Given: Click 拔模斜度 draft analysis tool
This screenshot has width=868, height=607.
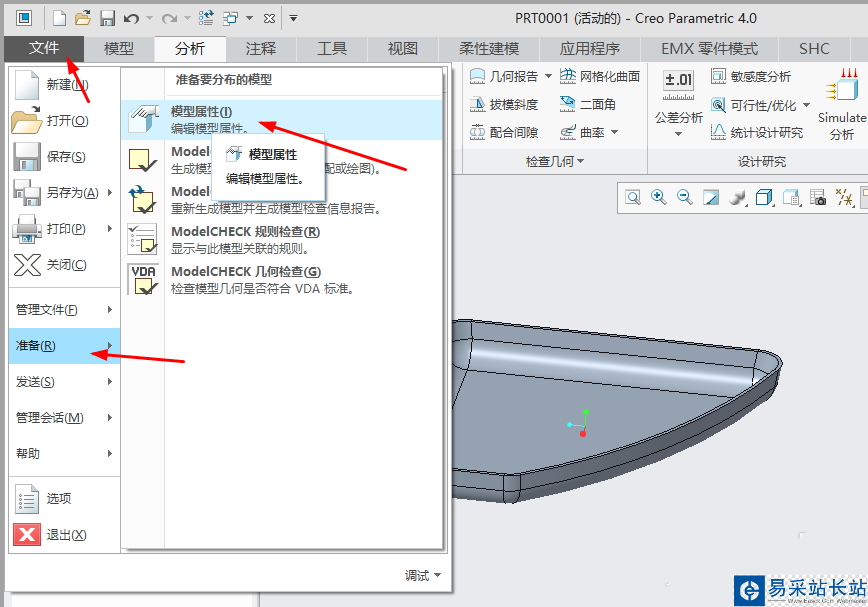Looking at the screenshot, I should [504, 104].
